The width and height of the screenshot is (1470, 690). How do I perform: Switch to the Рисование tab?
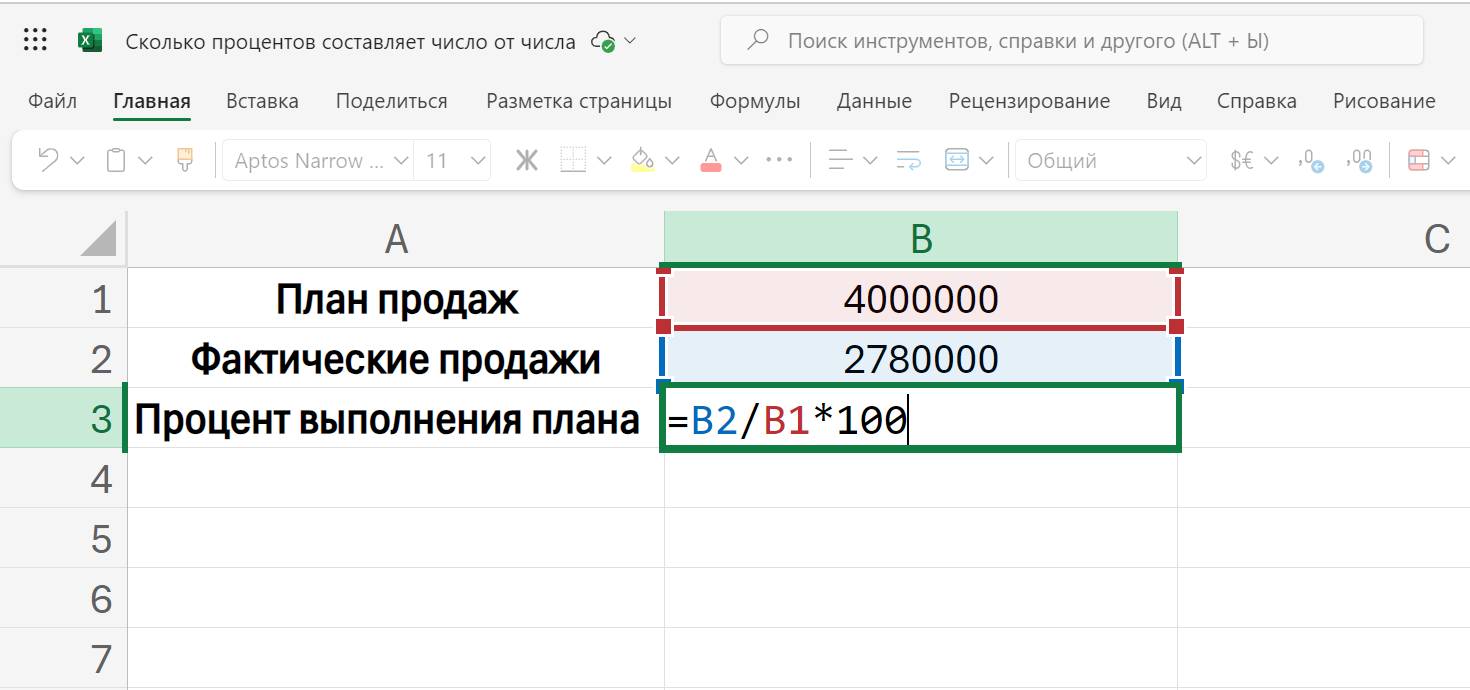click(1384, 101)
